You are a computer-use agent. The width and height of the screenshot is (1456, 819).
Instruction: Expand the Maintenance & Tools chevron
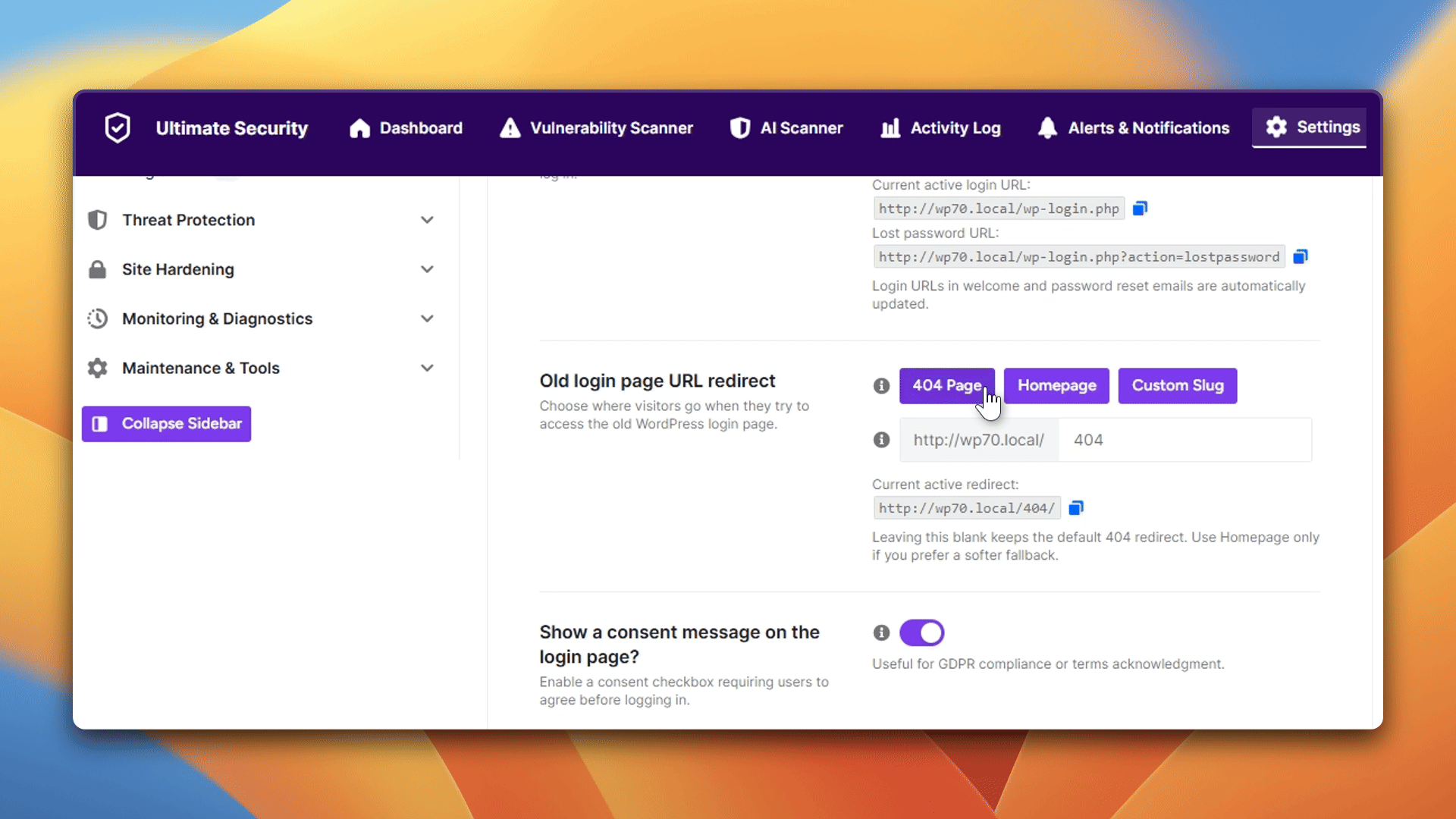[x=427, y=368]
